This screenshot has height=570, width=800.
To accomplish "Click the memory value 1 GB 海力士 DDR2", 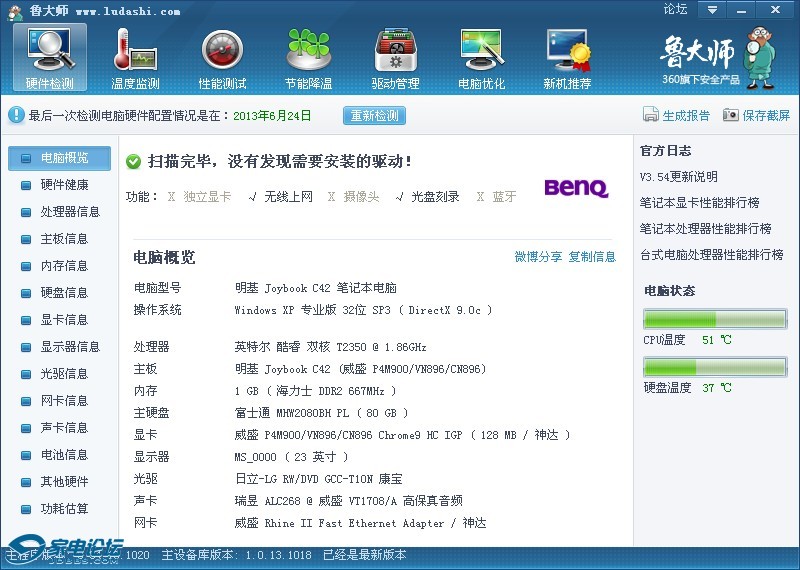I will click(315, 391).
